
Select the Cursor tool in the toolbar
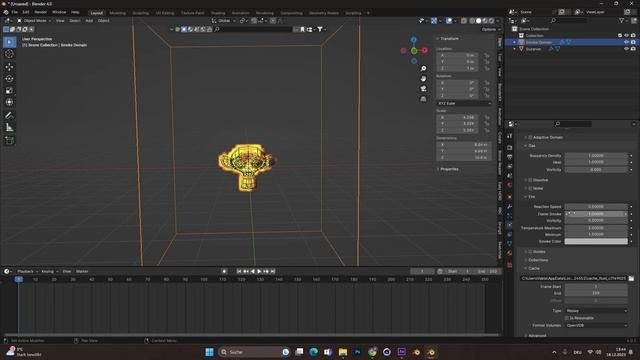pyautogui.click(x=9, y=54)
